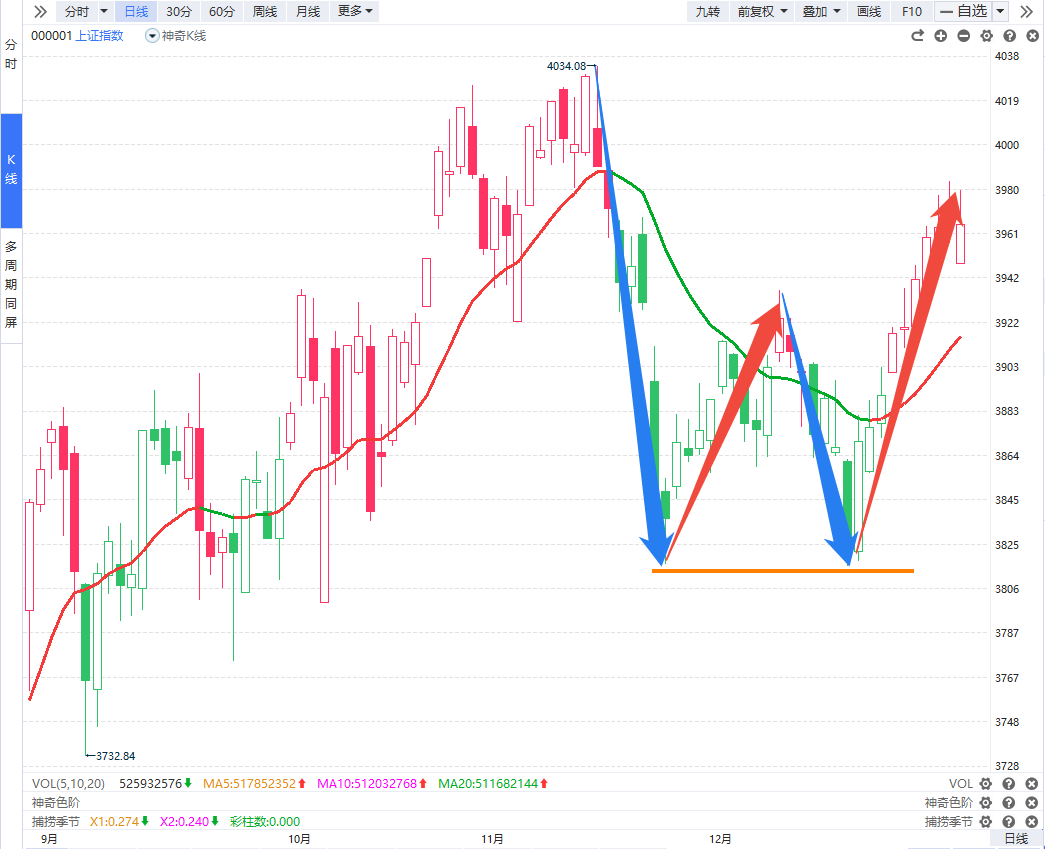Open main chart help question icon

click(1010, 36)
